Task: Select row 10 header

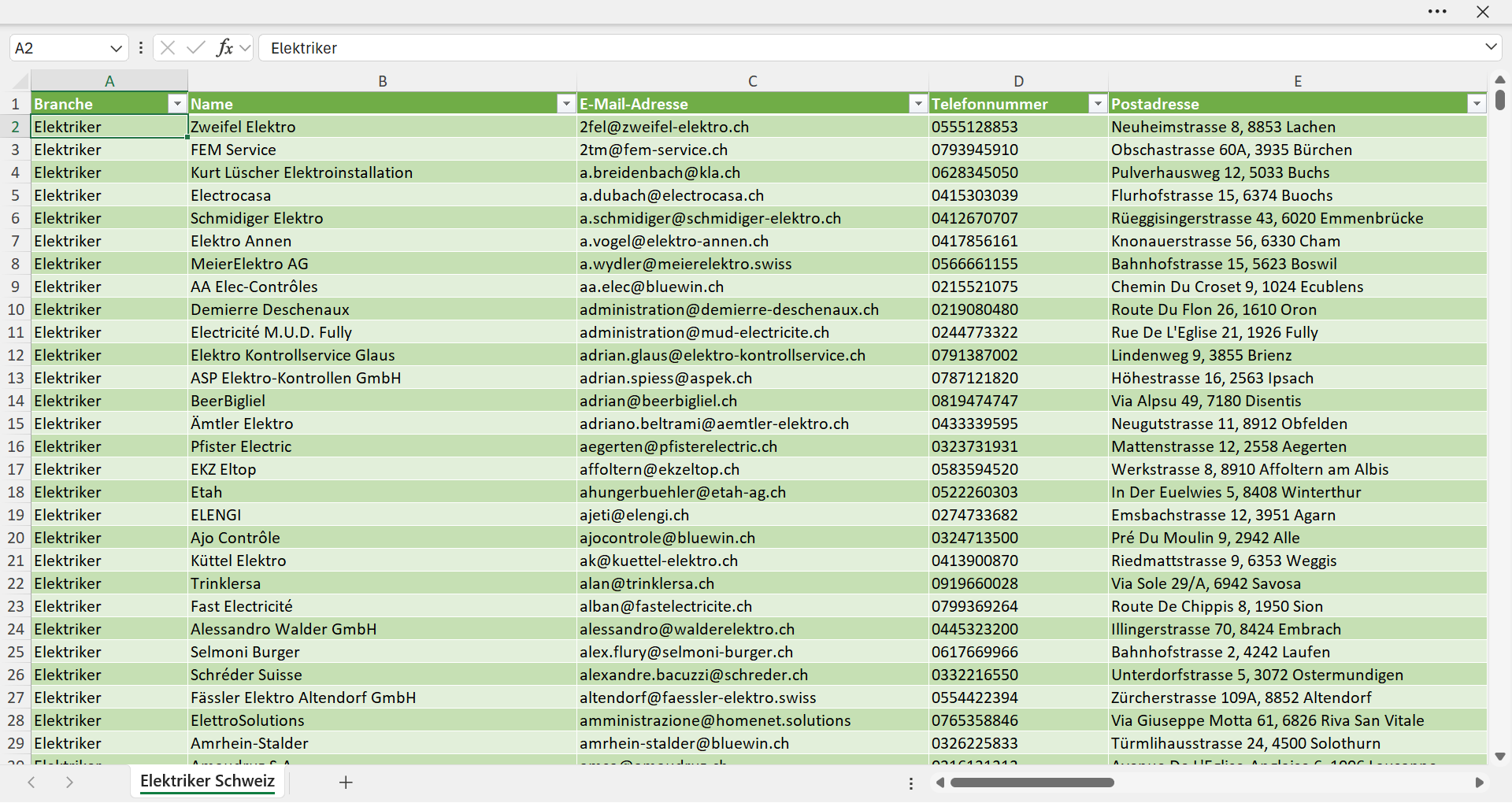Action: click(16, 309)
